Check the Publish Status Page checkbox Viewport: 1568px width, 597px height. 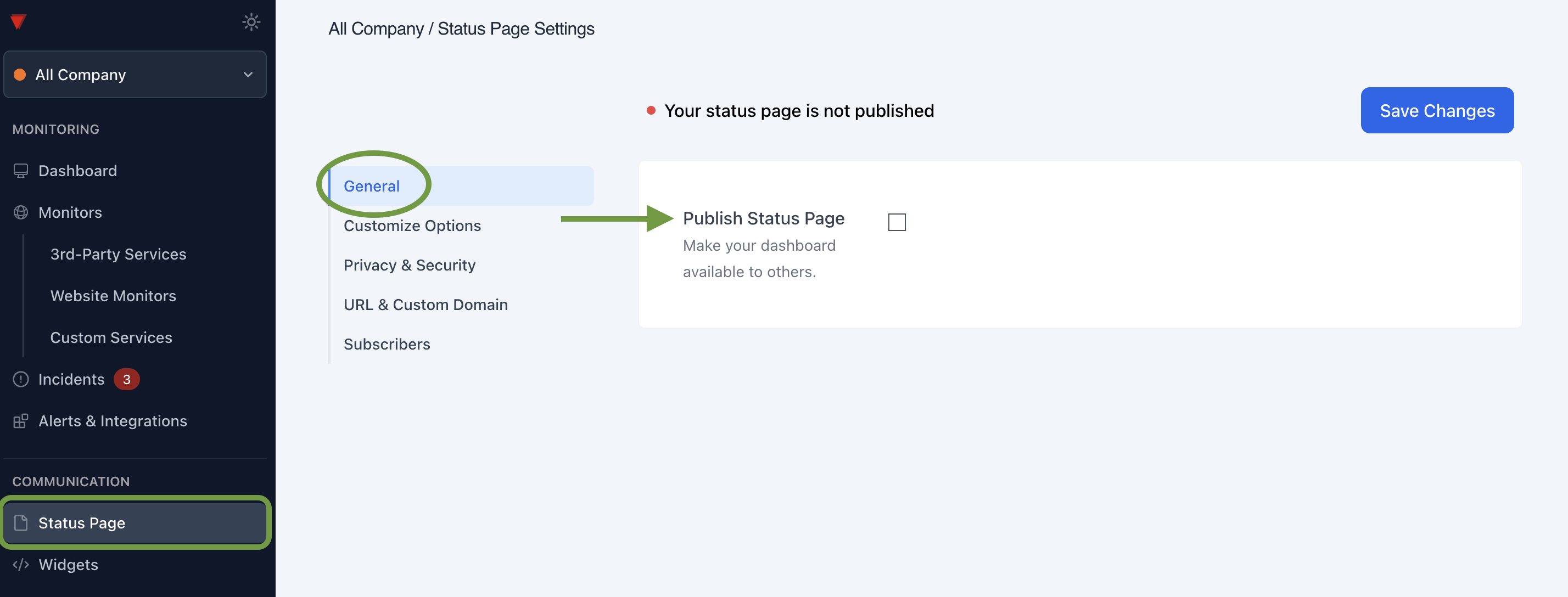click(x=897, y=222)
